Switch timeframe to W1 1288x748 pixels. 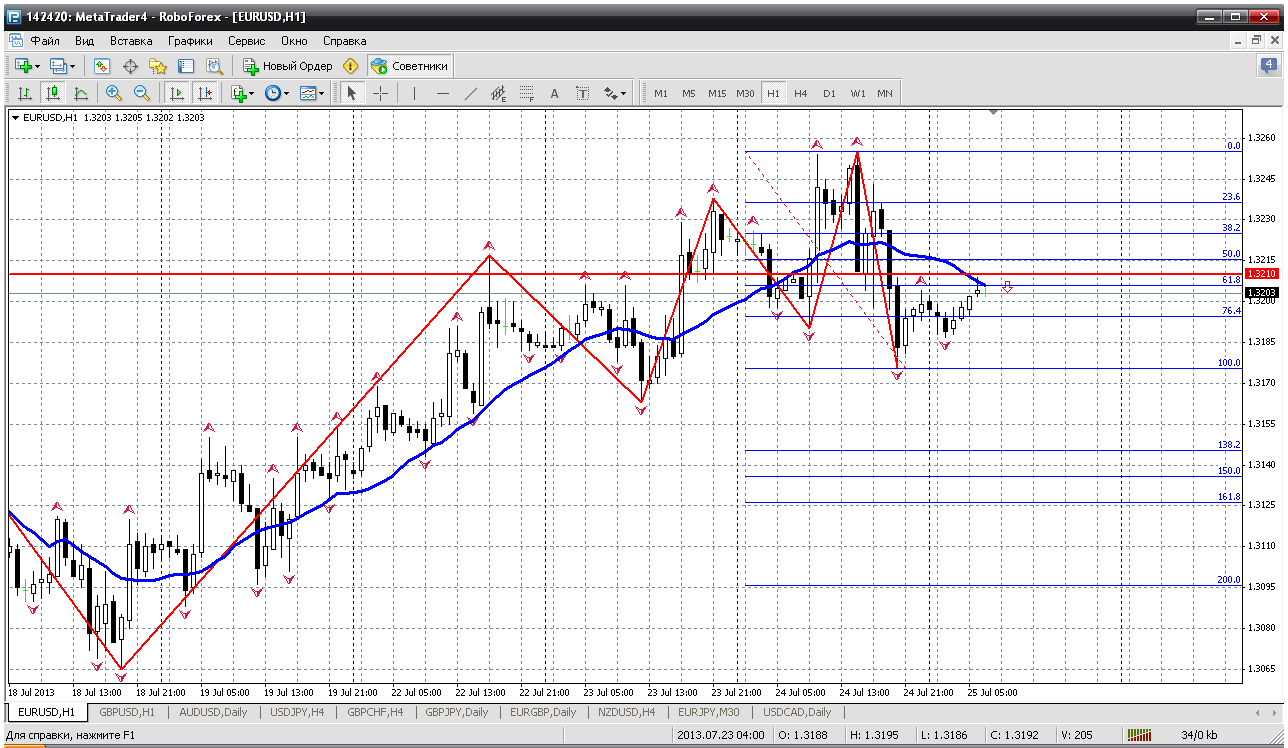tap(858, 93)
